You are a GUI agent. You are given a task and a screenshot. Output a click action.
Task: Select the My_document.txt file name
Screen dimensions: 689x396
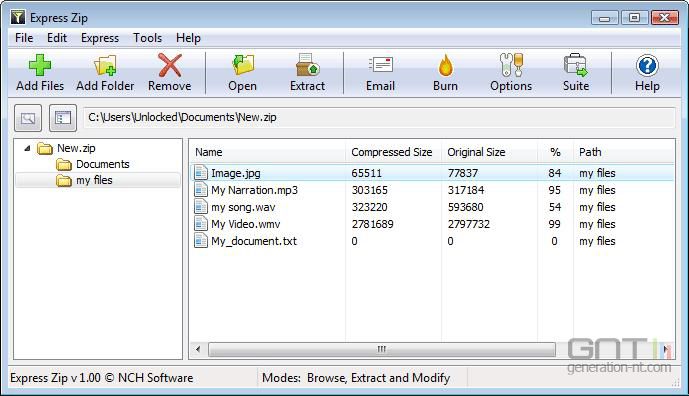click(254, 241)
